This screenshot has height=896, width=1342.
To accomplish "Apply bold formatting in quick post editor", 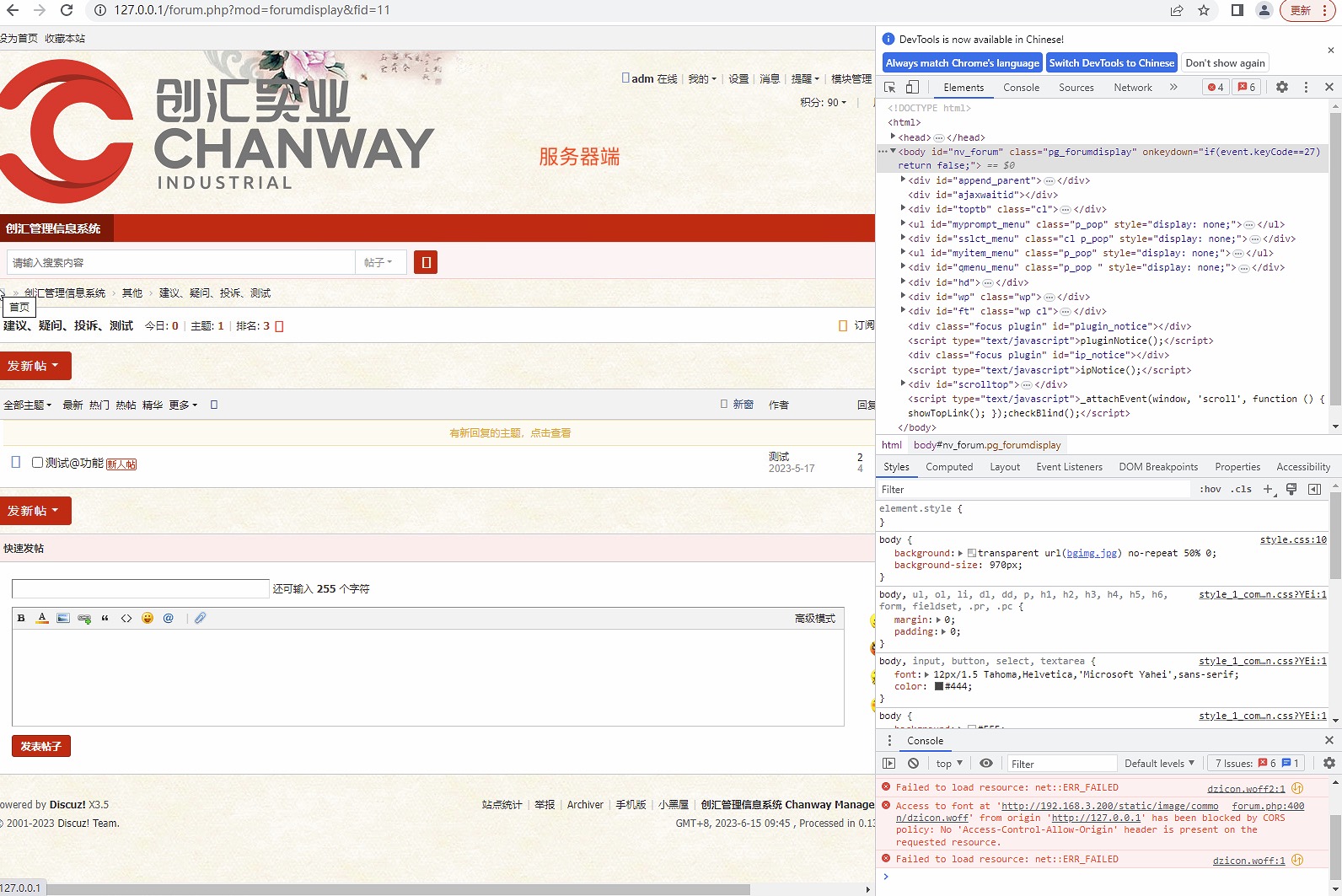I will (x=21, y=618).
